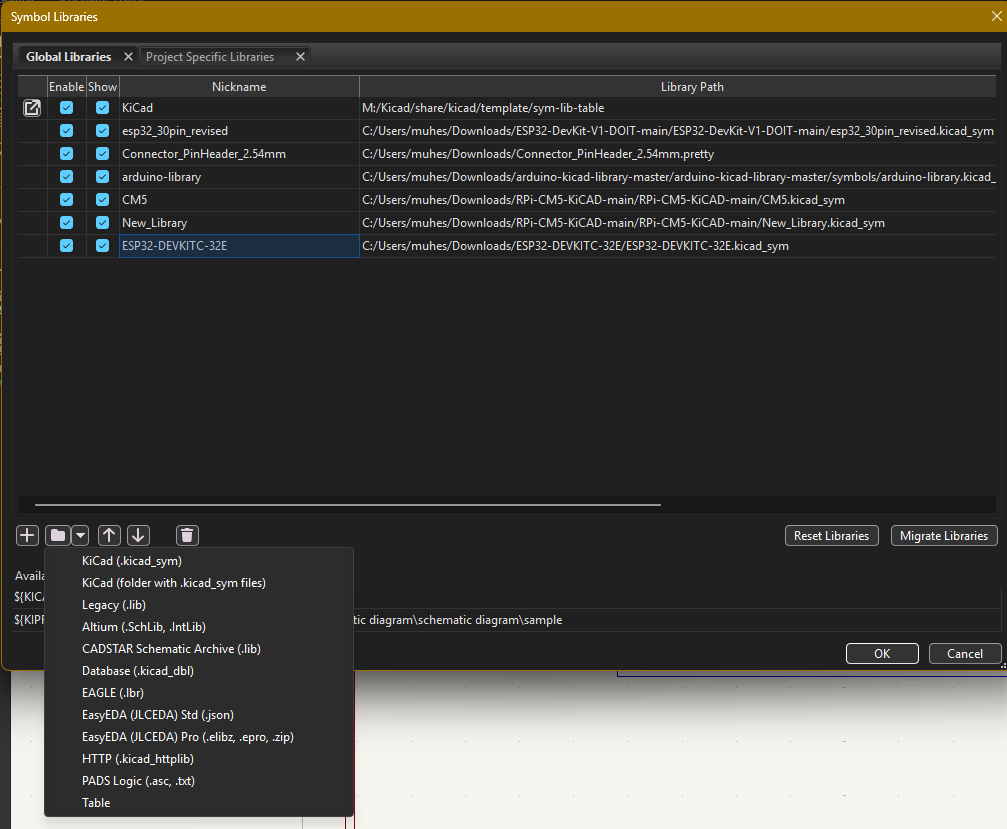Click the Show column header

(x=103, y=87)
